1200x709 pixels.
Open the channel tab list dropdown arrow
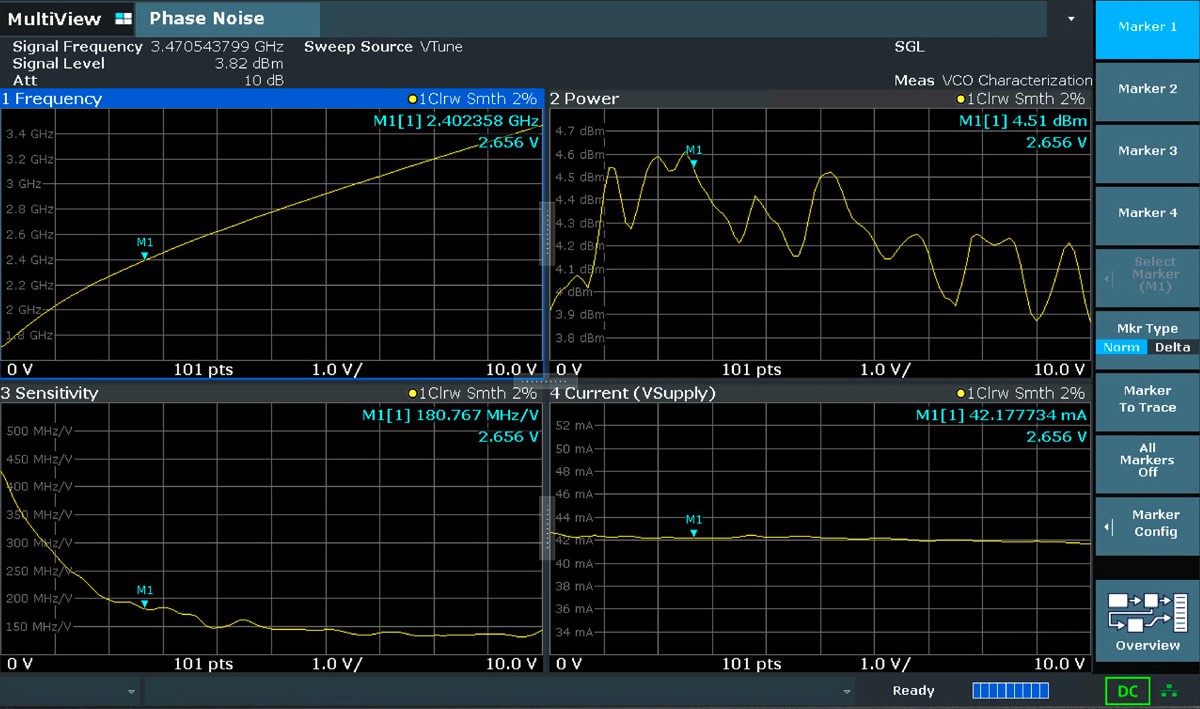(1072, 19)
